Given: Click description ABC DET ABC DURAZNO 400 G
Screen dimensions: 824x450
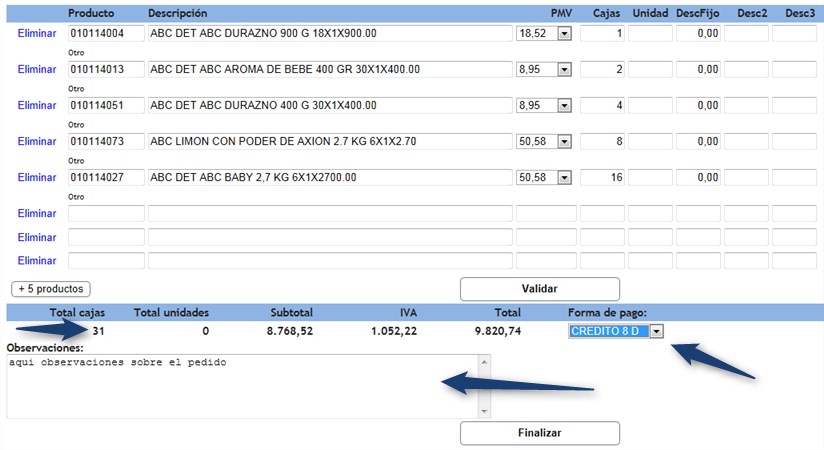Looking at the screenshot, I should click(330, 105).
